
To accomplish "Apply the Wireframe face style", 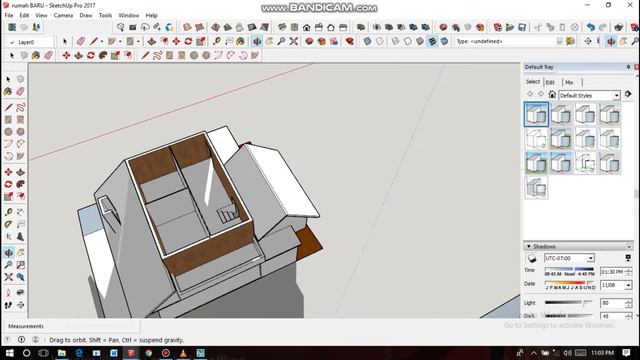I will click(x=395, y=41).
